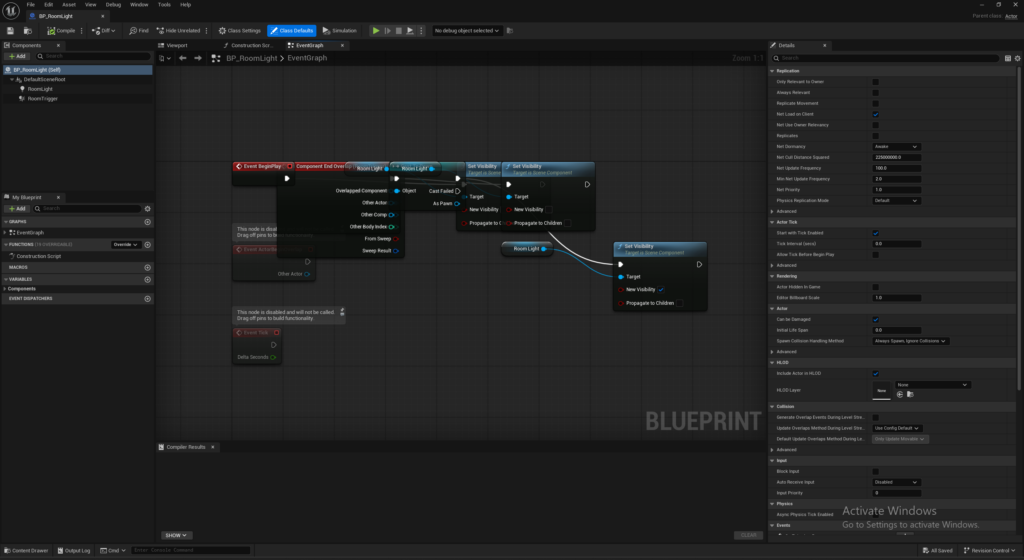Click the play options kebab menu
This screenshot has width=1024, height=560.
[x=421, y=31]
